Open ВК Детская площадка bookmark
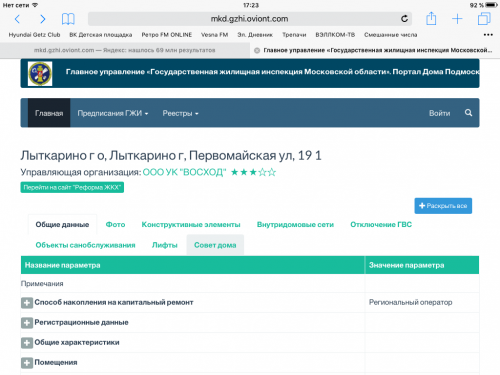Image resolution: width=500 pixels, height=375 pixels. pos(101,35)
